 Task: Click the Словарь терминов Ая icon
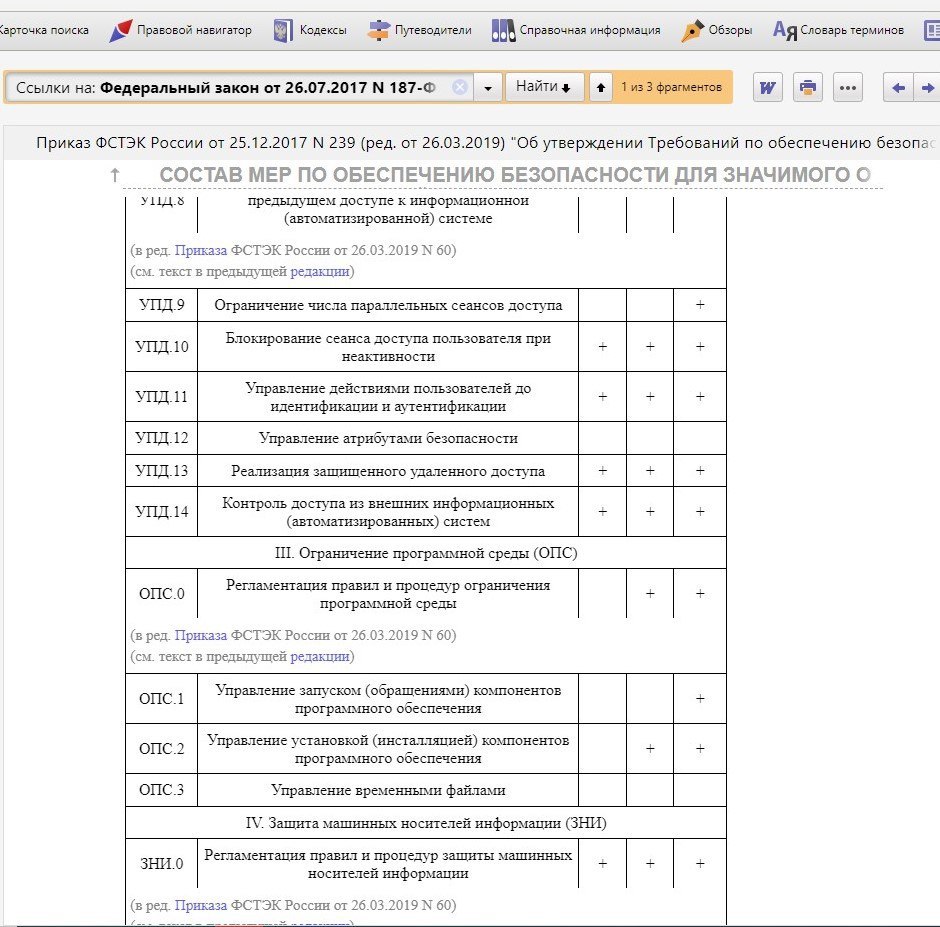click(x=785, y=30)
